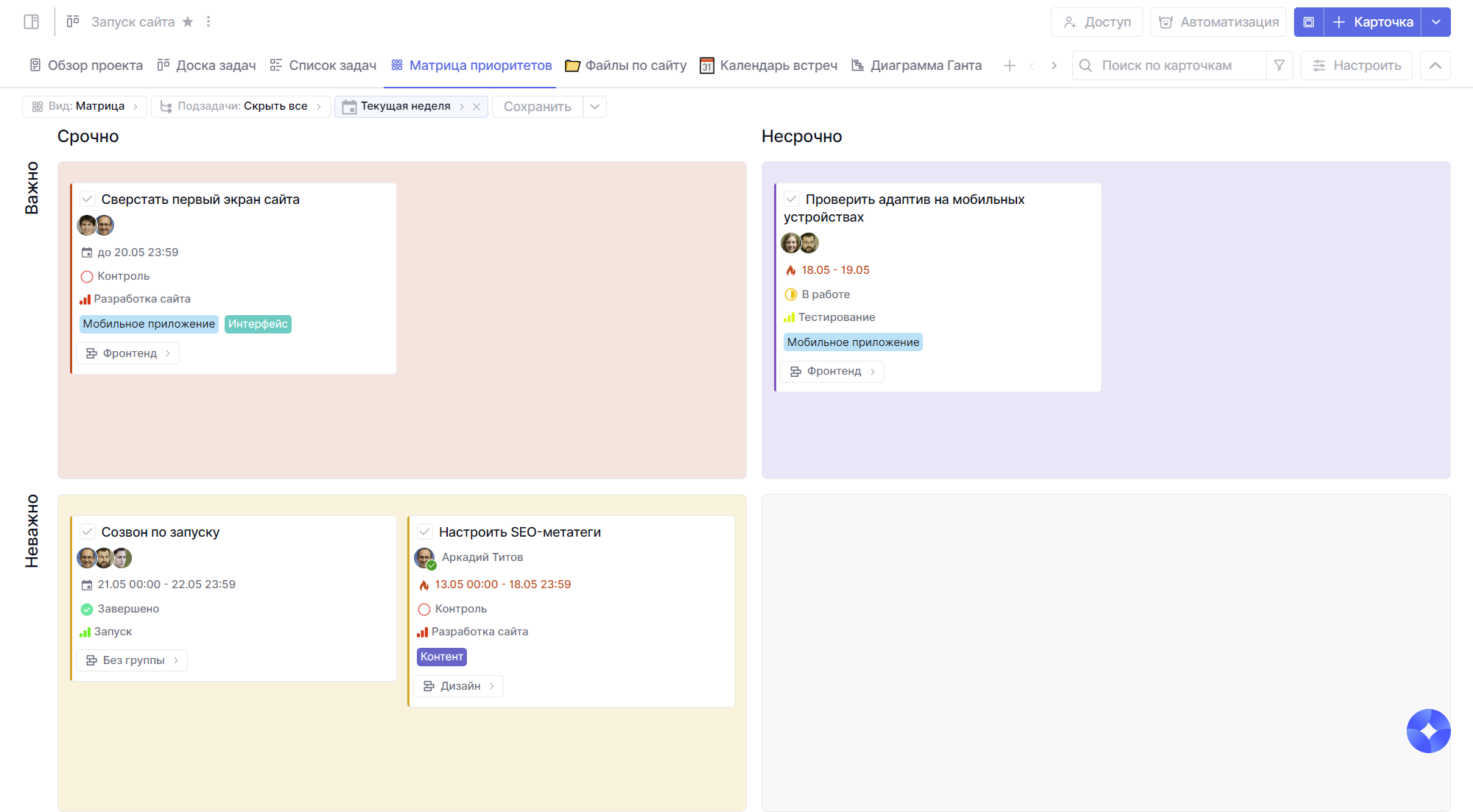The width and height of the screenshot is (1473, 812).
Task: Tick the Настроить SEO-метатеги checkbox
Action: point(425,532)
